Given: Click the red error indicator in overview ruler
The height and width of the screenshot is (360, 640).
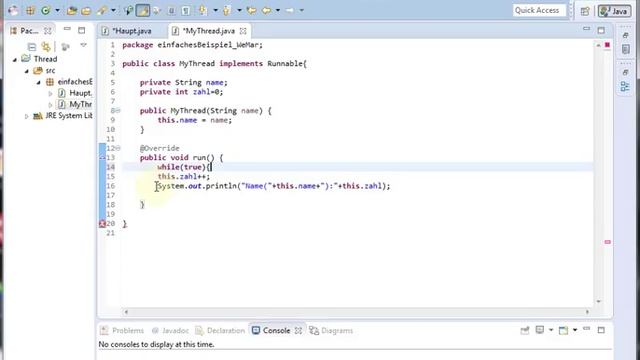Looking at the screenshot, I should click(607, 45).
